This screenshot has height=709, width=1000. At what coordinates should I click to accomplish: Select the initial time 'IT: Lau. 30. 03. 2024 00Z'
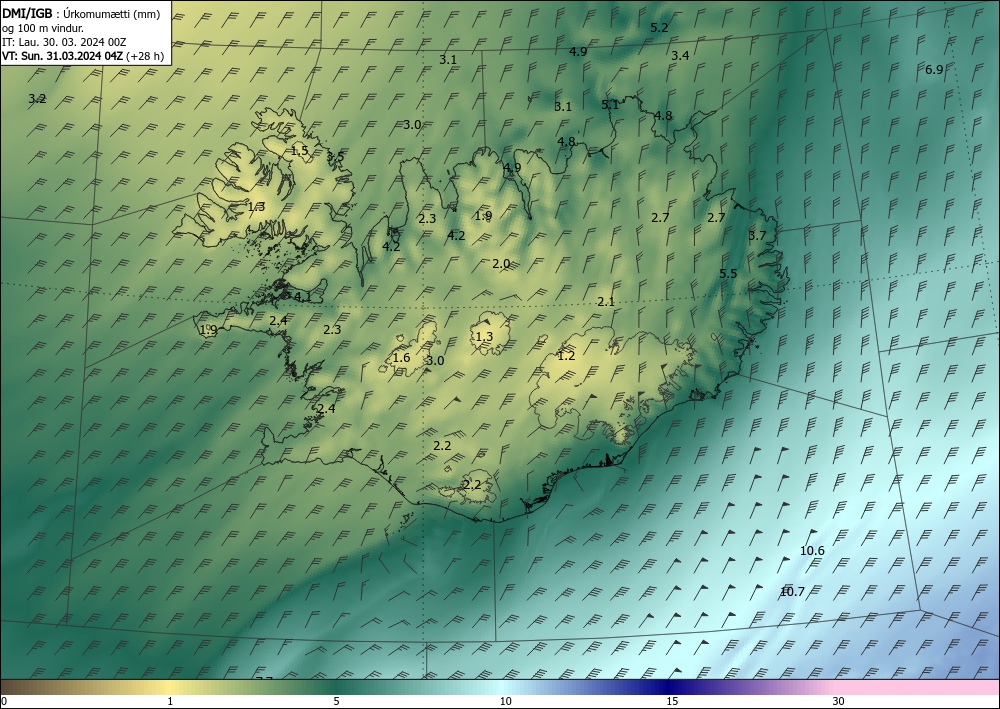pos(65,42)
